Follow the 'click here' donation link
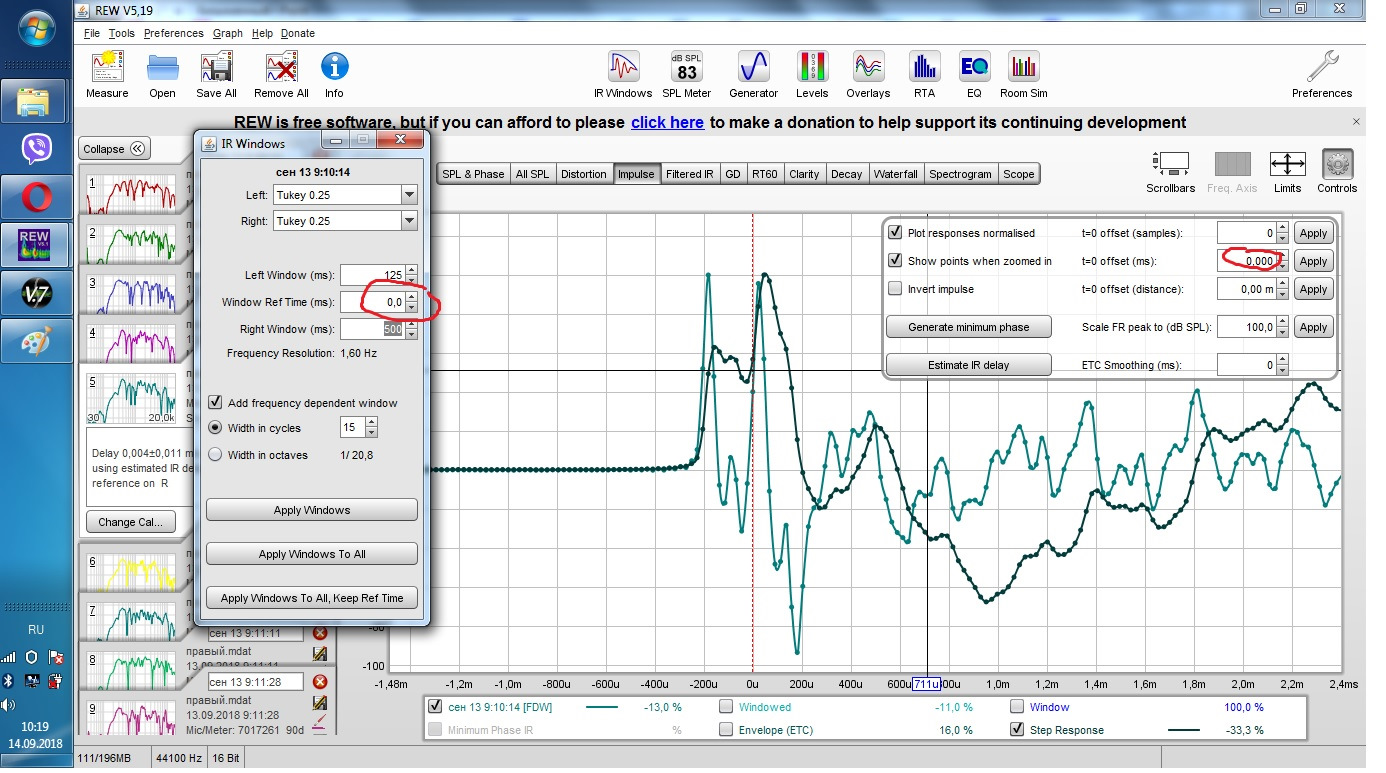This screenshot has height=773, width=1386. click(667, 122)
